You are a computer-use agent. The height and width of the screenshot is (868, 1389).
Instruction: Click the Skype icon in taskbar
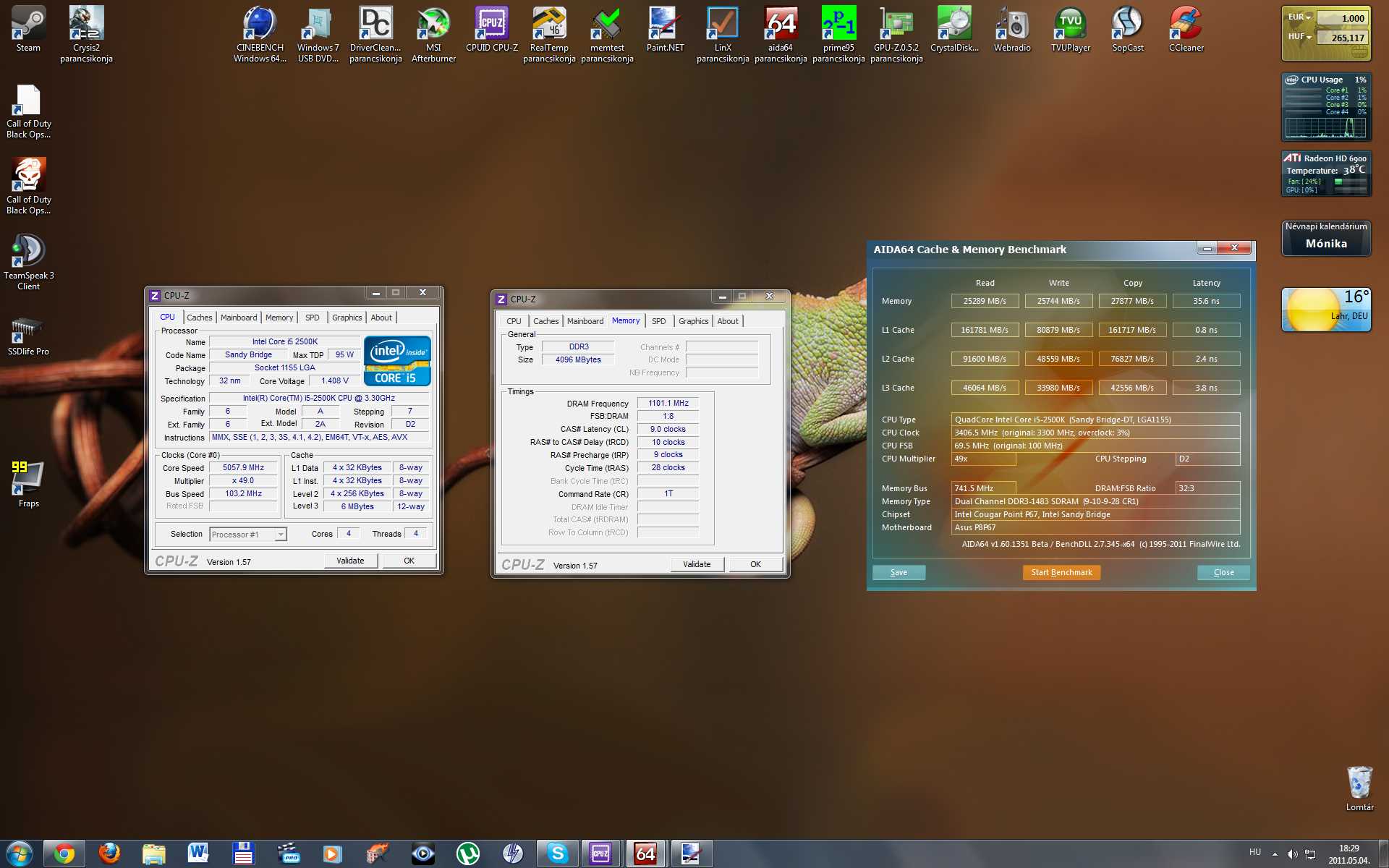point(557,854)
